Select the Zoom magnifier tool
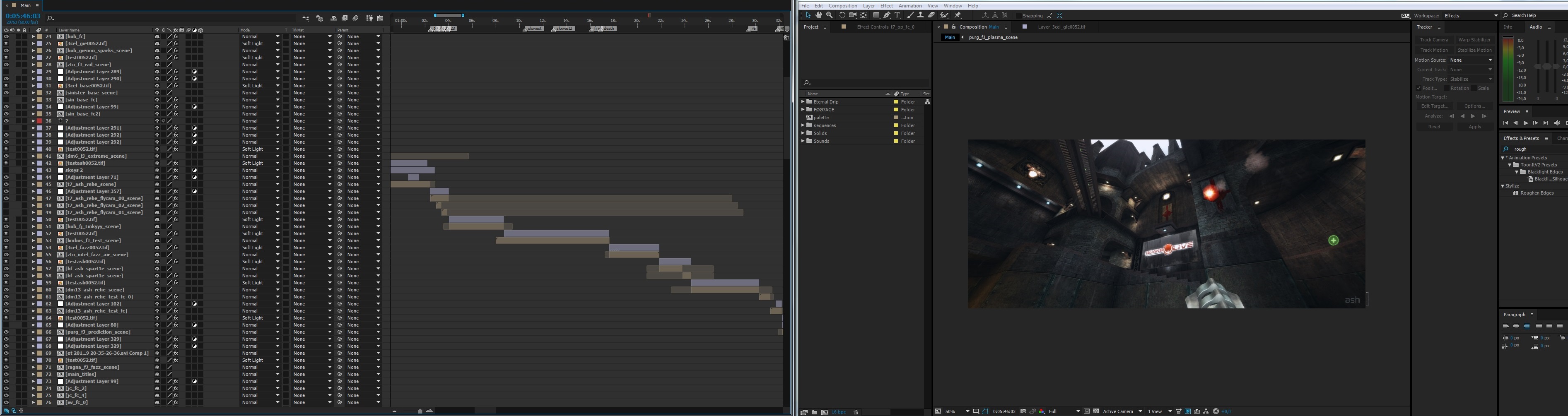The width and height of the screenshot is (1568, 416). (x=829, y=15)
